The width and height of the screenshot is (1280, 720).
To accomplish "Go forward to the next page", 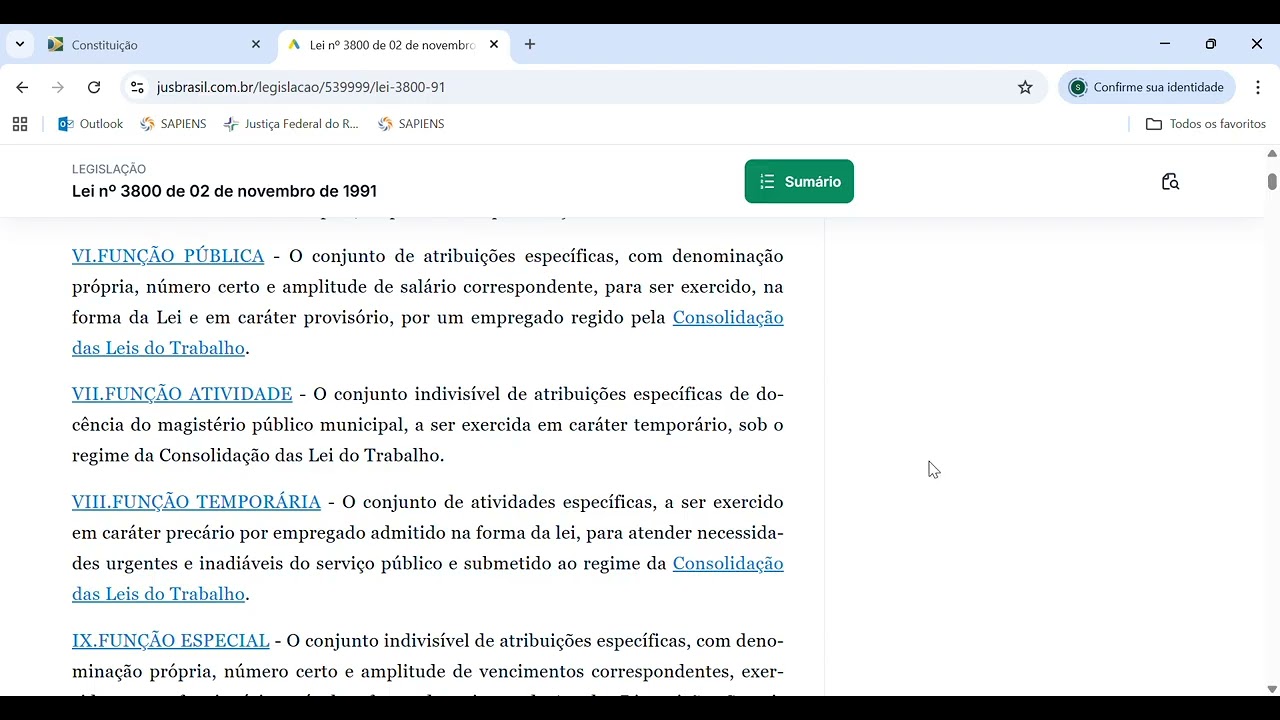I will click(x=58, y=87).
